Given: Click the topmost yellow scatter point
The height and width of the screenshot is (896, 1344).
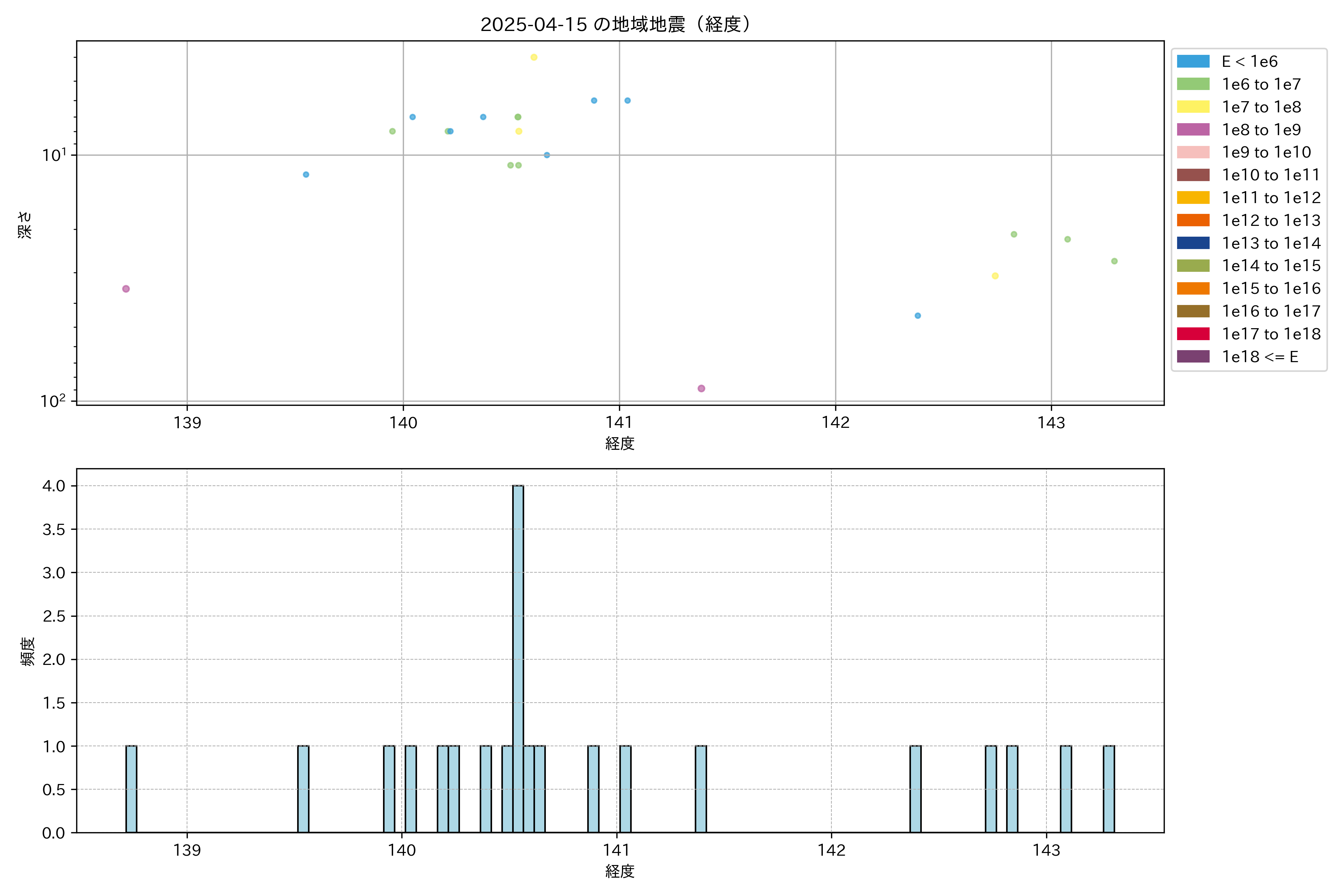Looking at the screenshot, I should coord(534,57).
